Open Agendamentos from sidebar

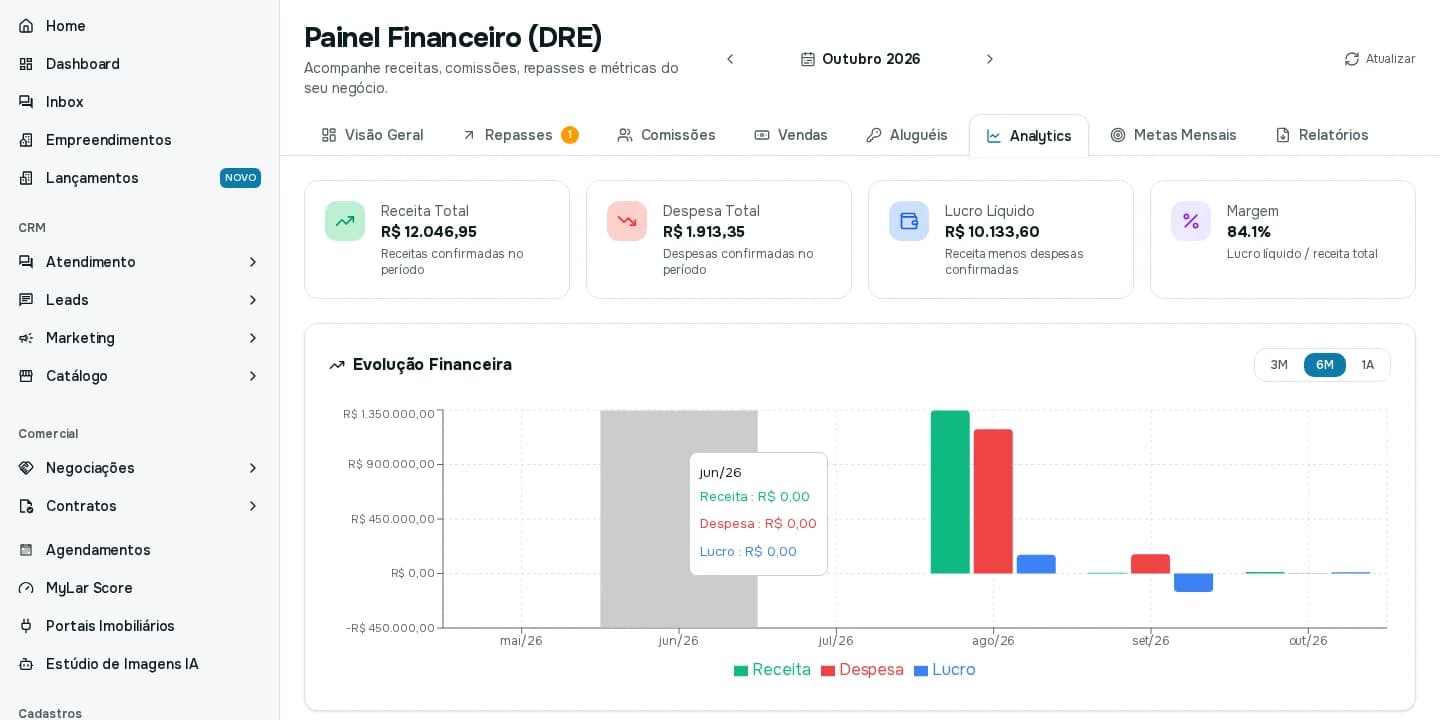pos(139,550)
